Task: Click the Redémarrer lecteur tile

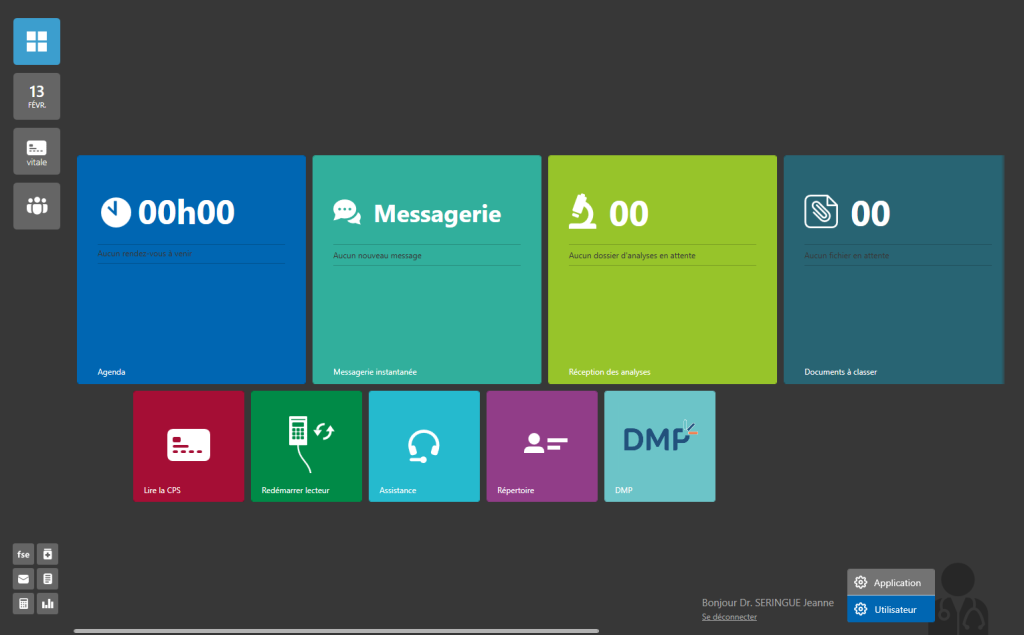Action: click(306, 446)
